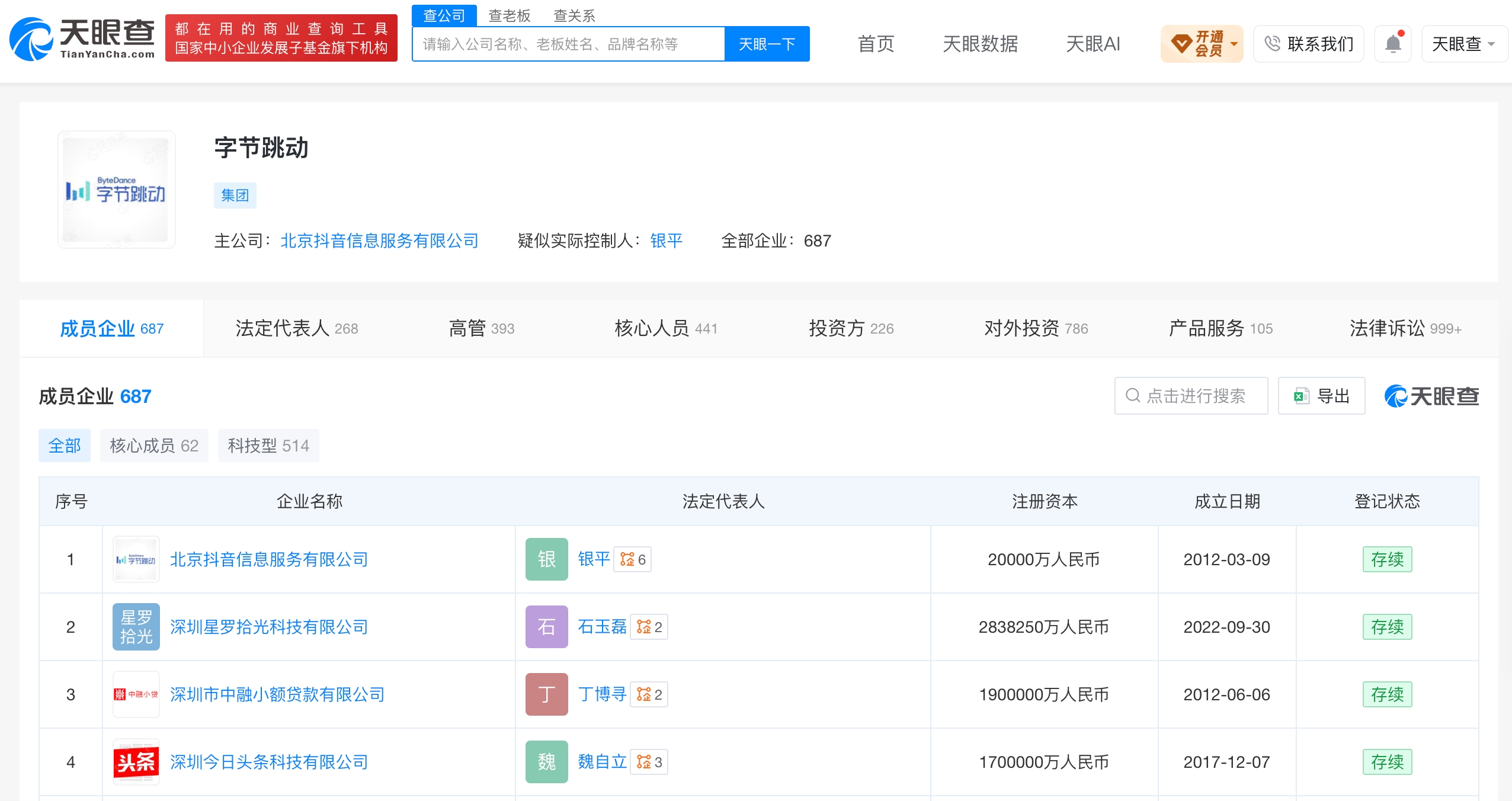The height and width of the screenshot is (801, 1512).
Task: Filter by 核心成员 62
Action: click(x=154, y=446)
